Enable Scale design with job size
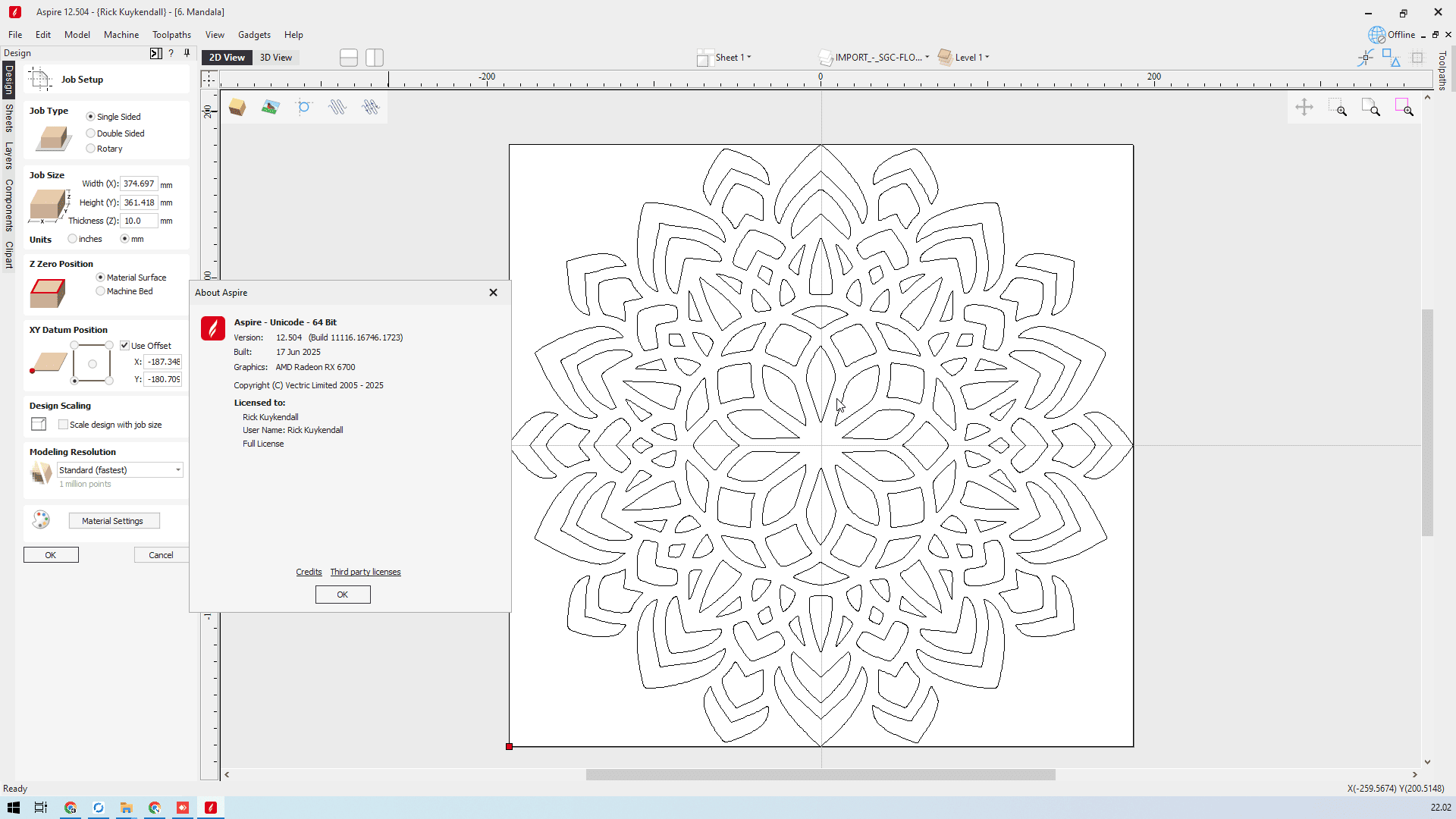Viewport: 1456px width, 819px height. pyautogui.click(x=64, y=425)
